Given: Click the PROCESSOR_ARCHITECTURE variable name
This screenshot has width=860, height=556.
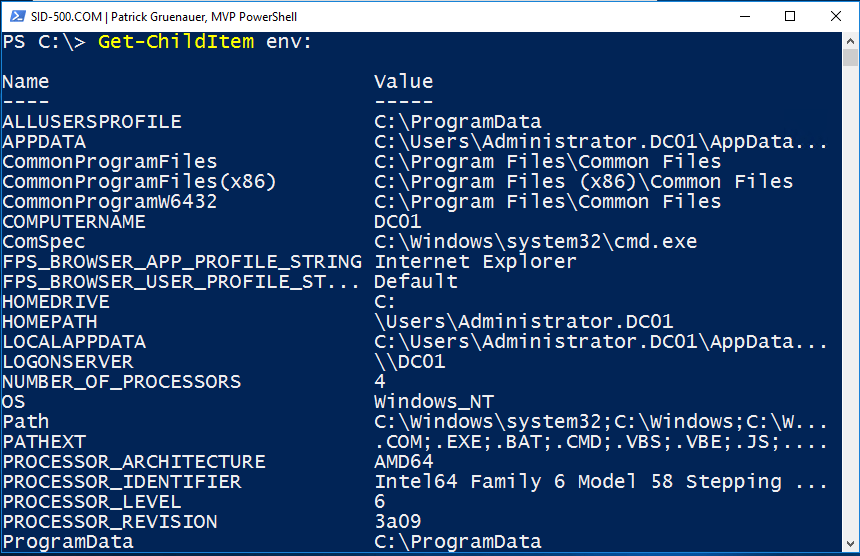Looking at the screenshot, I should pos(134,462).
